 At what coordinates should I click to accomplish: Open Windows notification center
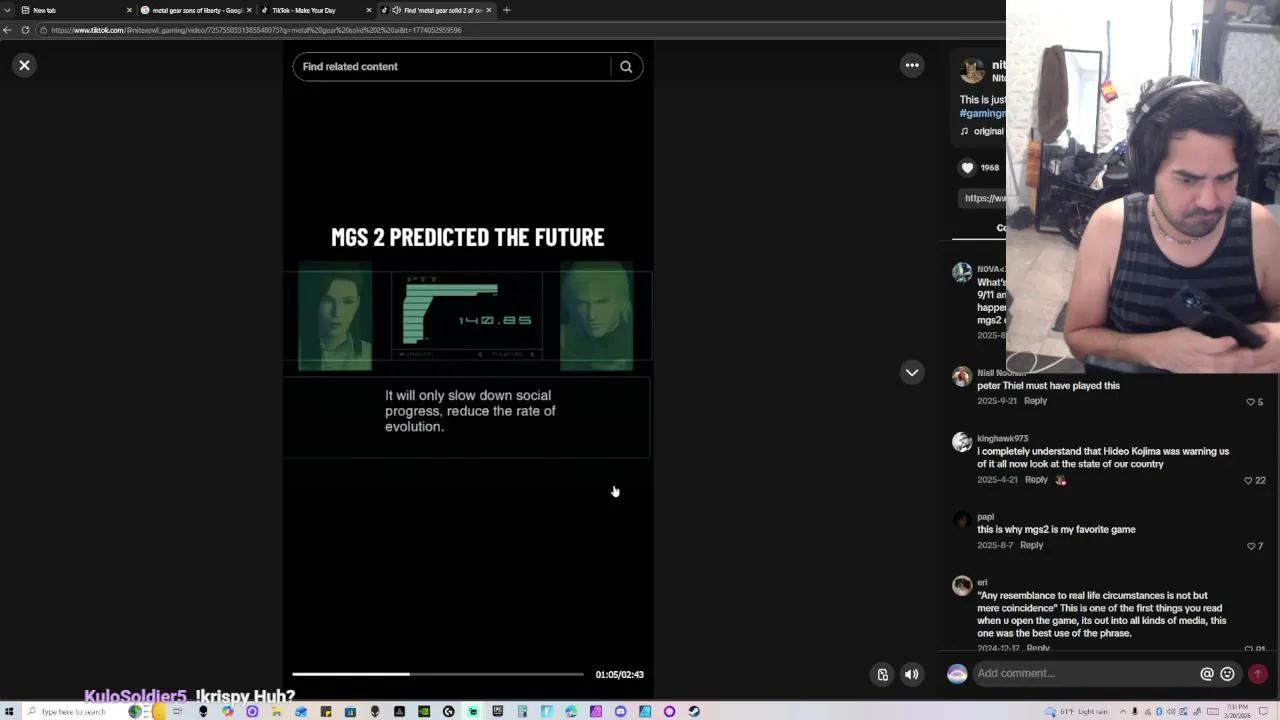click(x=1263, y=711)
